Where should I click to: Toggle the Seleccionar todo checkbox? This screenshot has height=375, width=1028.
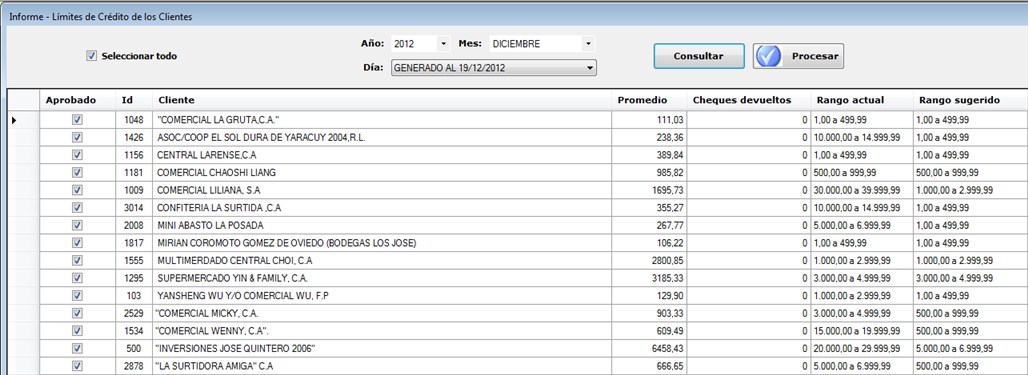coord(91,56)
